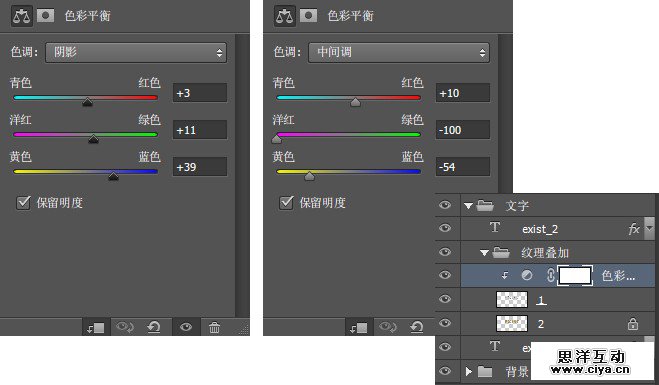Click view previous state icon in left panel
Viewport: 659px width, 385px height.
(125, 327)
